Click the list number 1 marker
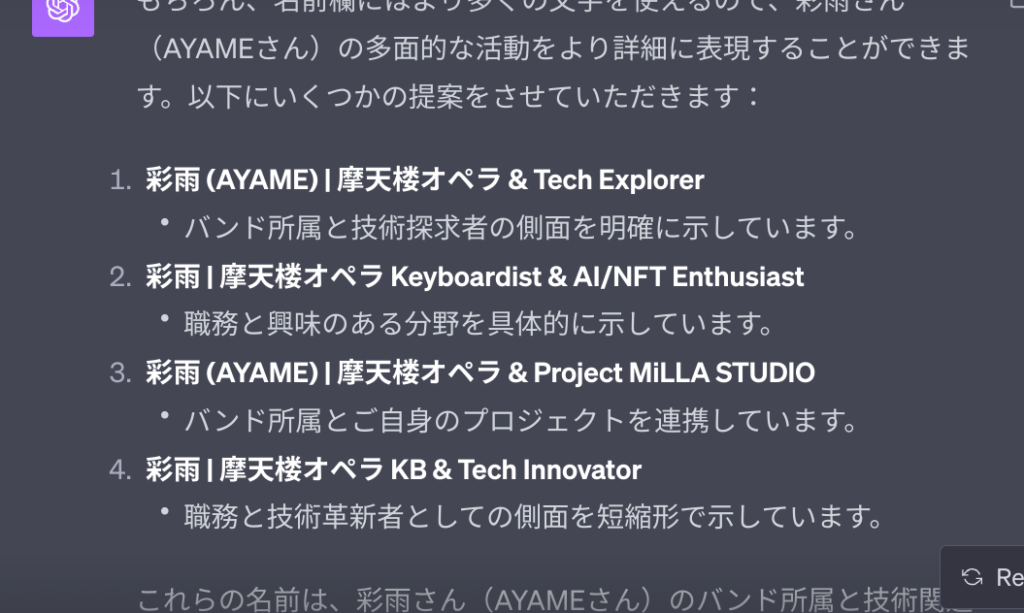 pos(120,180)
